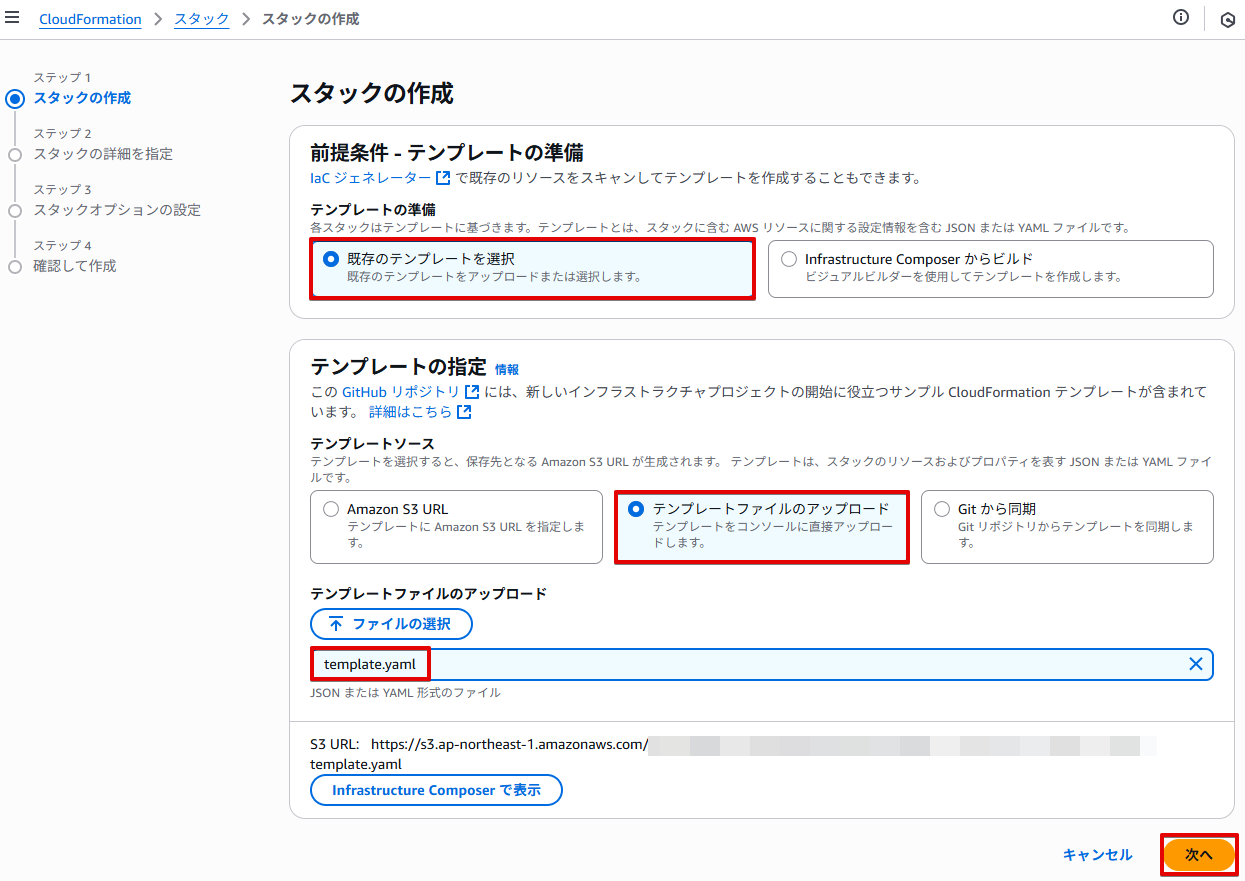Open the GitHub リポジトリ link
This screenshot has height=881, width=1245.
(x=401, y=392)
